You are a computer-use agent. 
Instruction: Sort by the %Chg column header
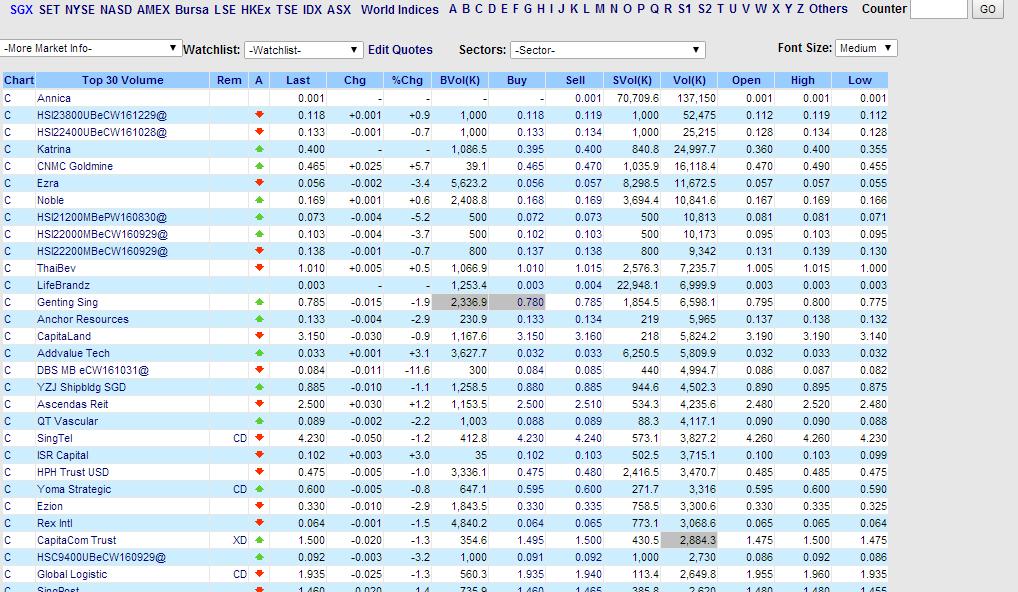pyautogui.click(x=407, y=80)
